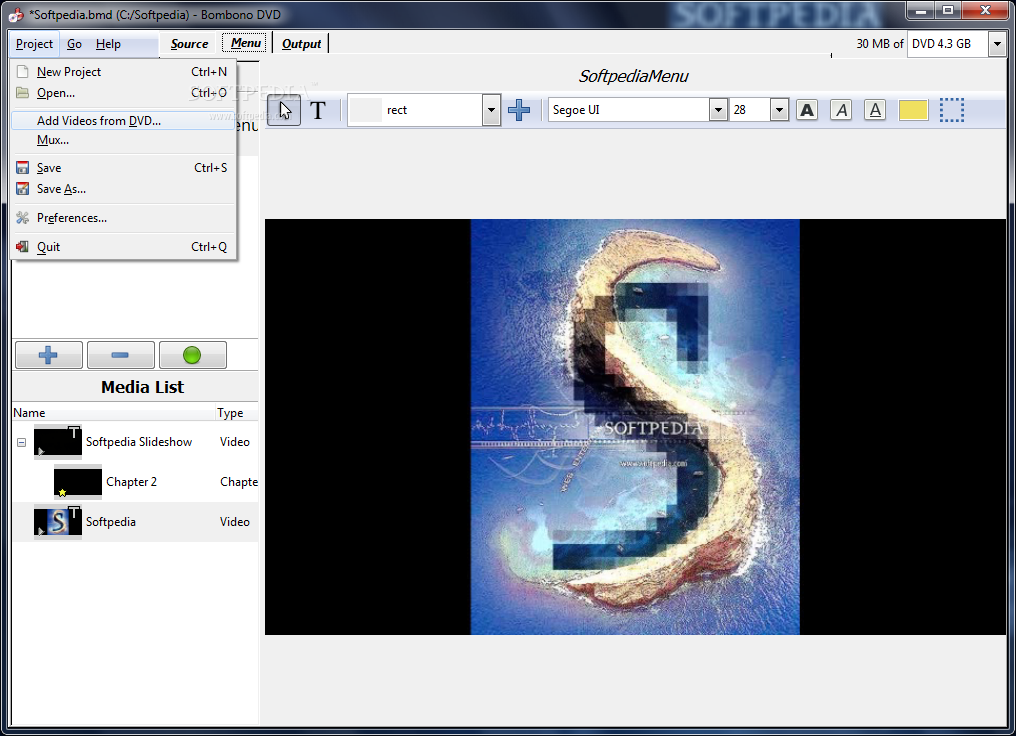Add a rect menu item with plus icon
This screenshot has width=1016, height=736.
click(x=518, y=110)
